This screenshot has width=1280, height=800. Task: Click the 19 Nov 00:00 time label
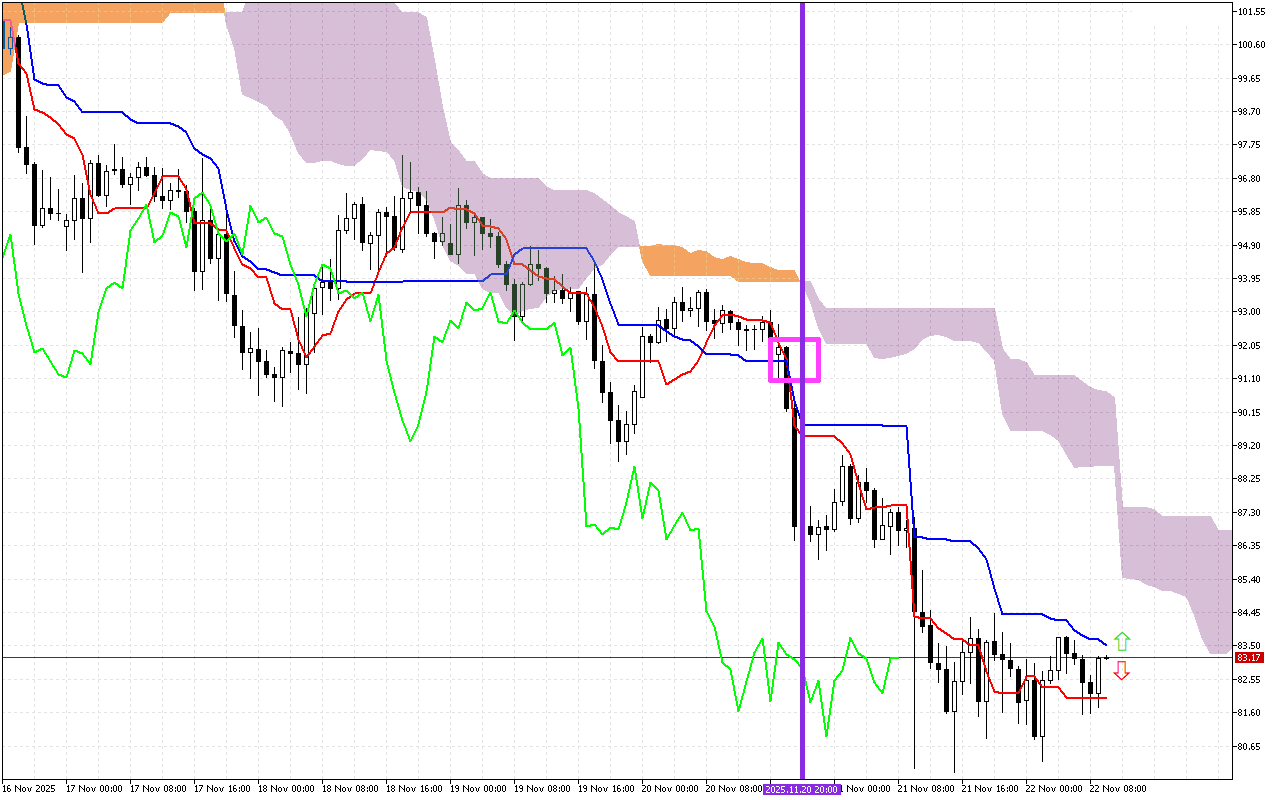(x=478, y=789)
